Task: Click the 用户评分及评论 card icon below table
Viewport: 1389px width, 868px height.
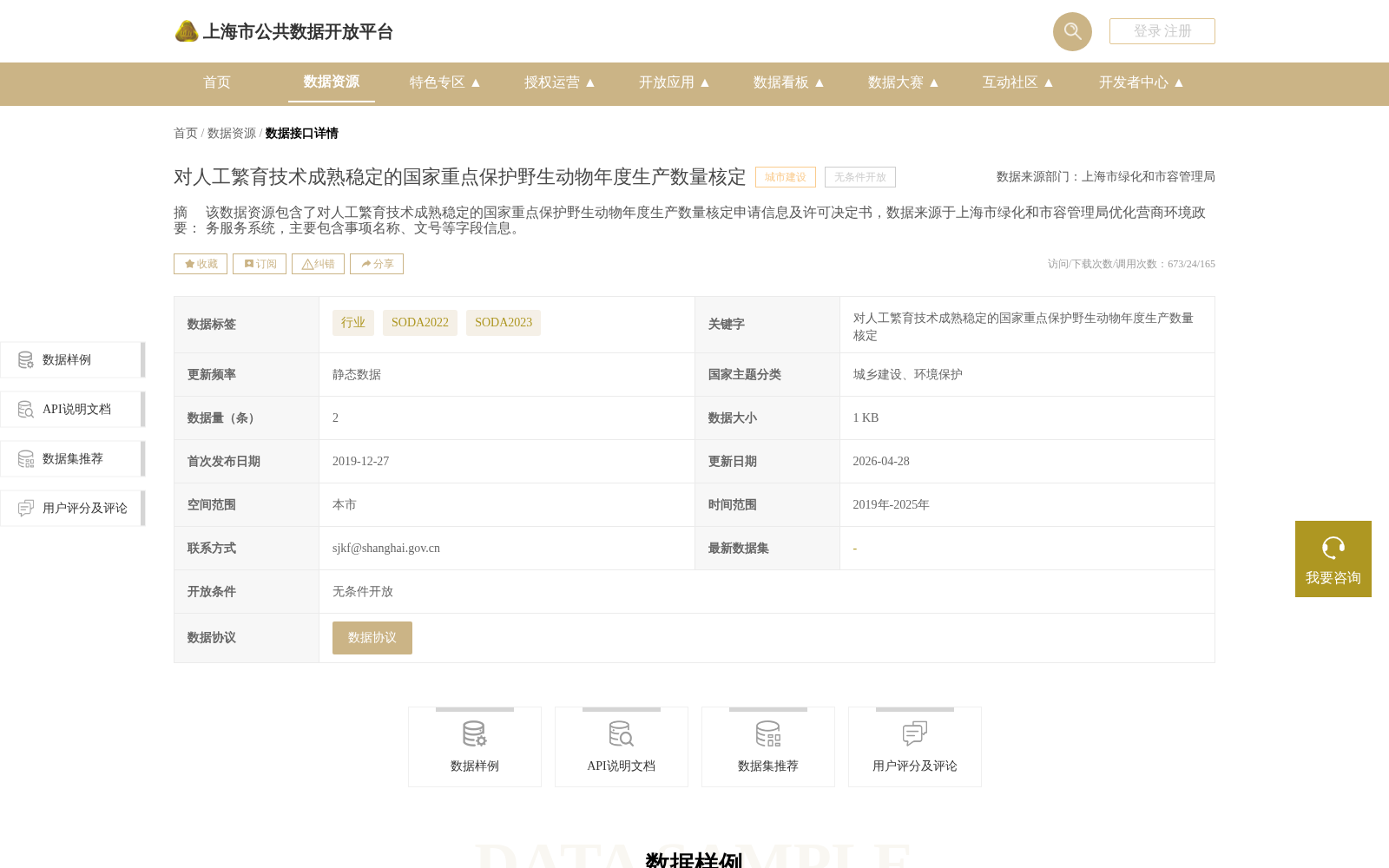Action: point(915,734)
